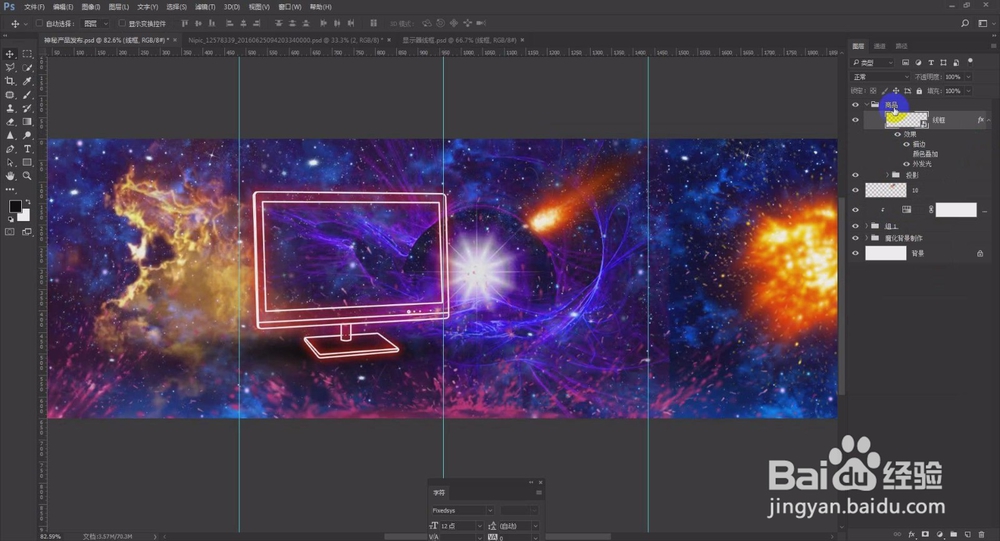Collapse the 商品 group arrow
This screenshot has width=1000, height=541.
point(867,105)
